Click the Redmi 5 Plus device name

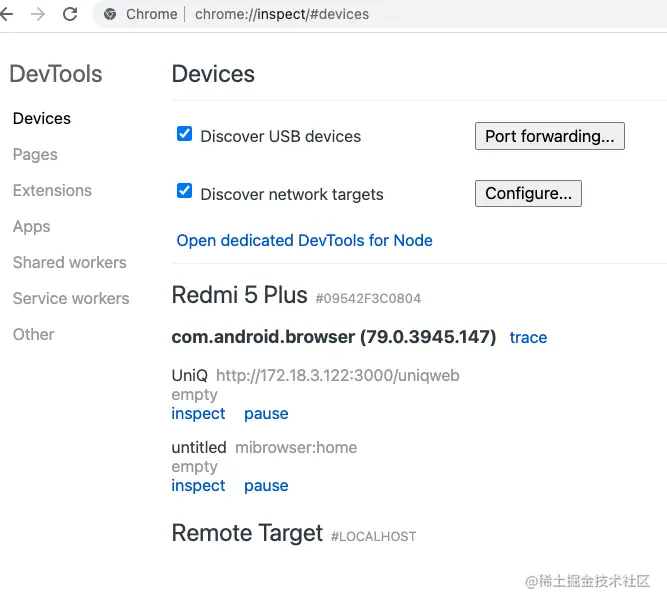(239, 295)
